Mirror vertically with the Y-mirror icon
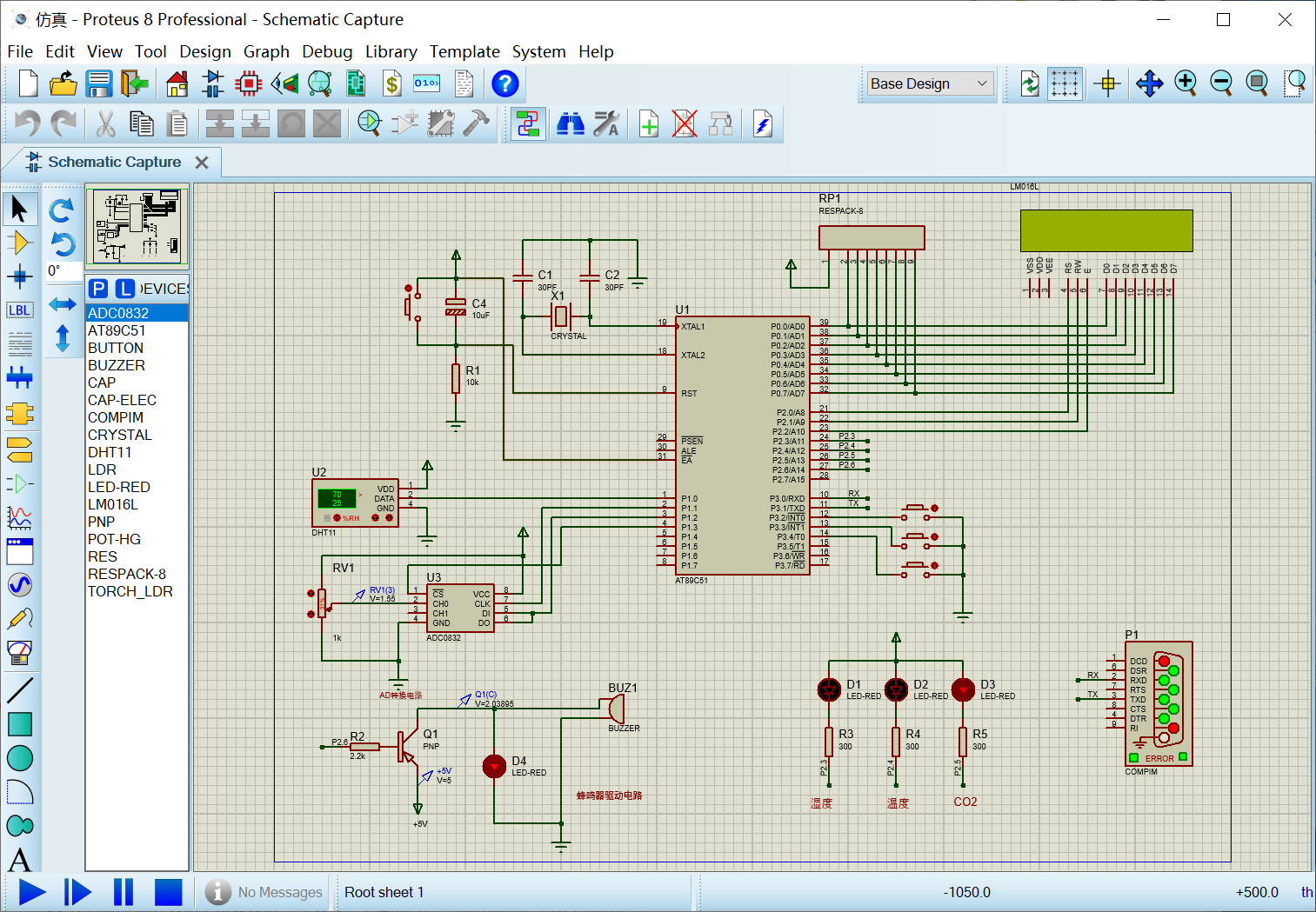The image size is (1316, 912). point(62,337)
